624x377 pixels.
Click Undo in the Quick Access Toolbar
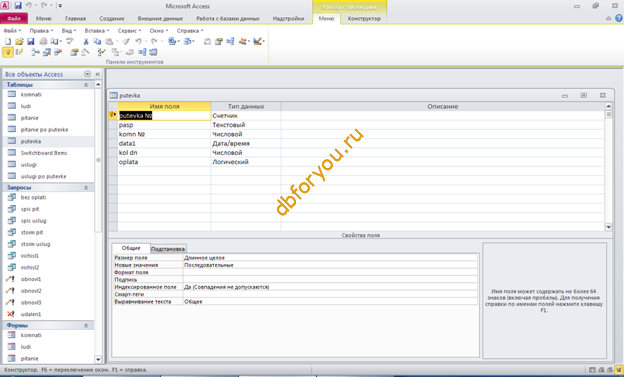coord(29,6)
